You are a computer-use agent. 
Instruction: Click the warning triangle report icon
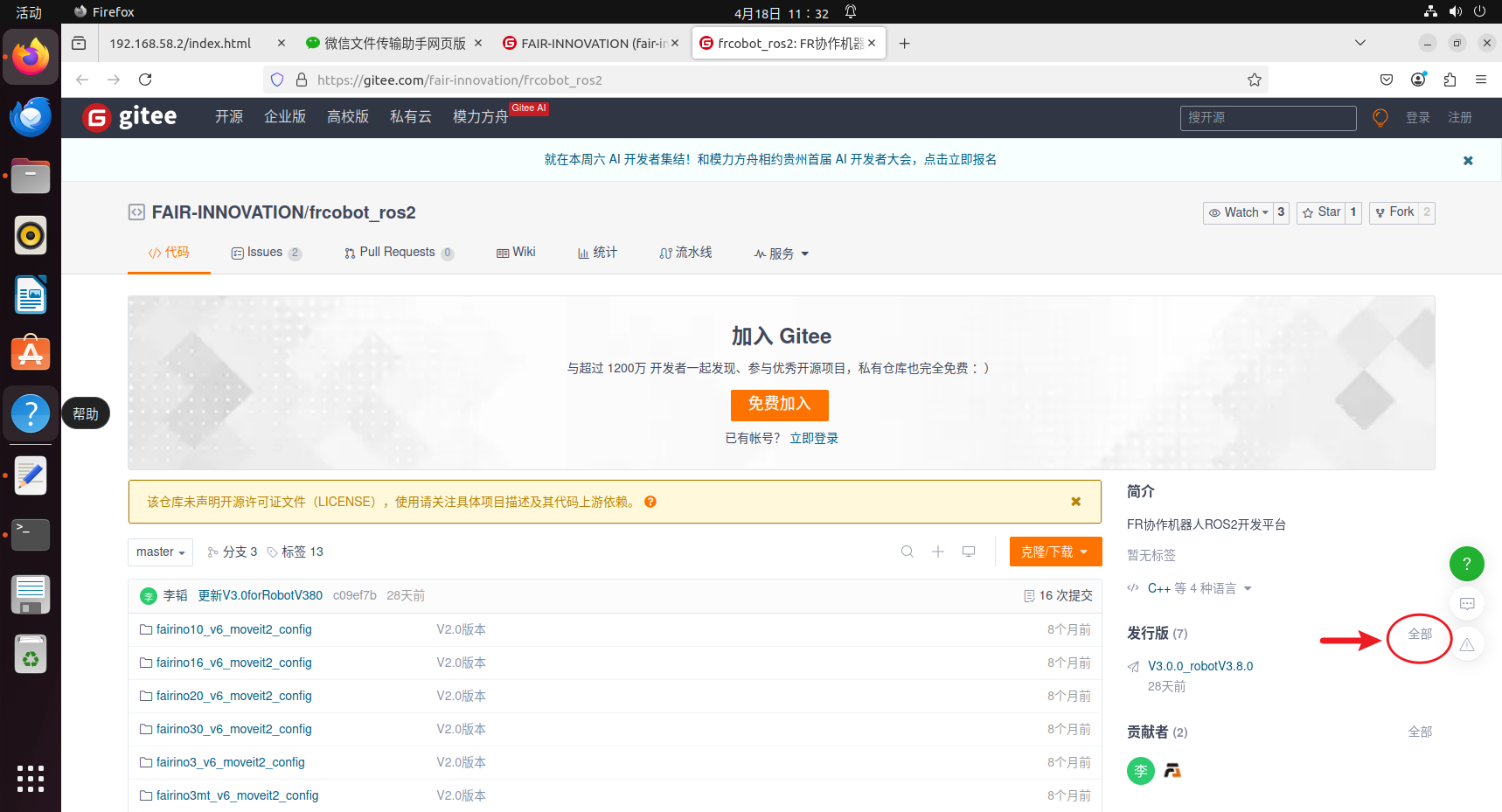[x=1467, y=644]
